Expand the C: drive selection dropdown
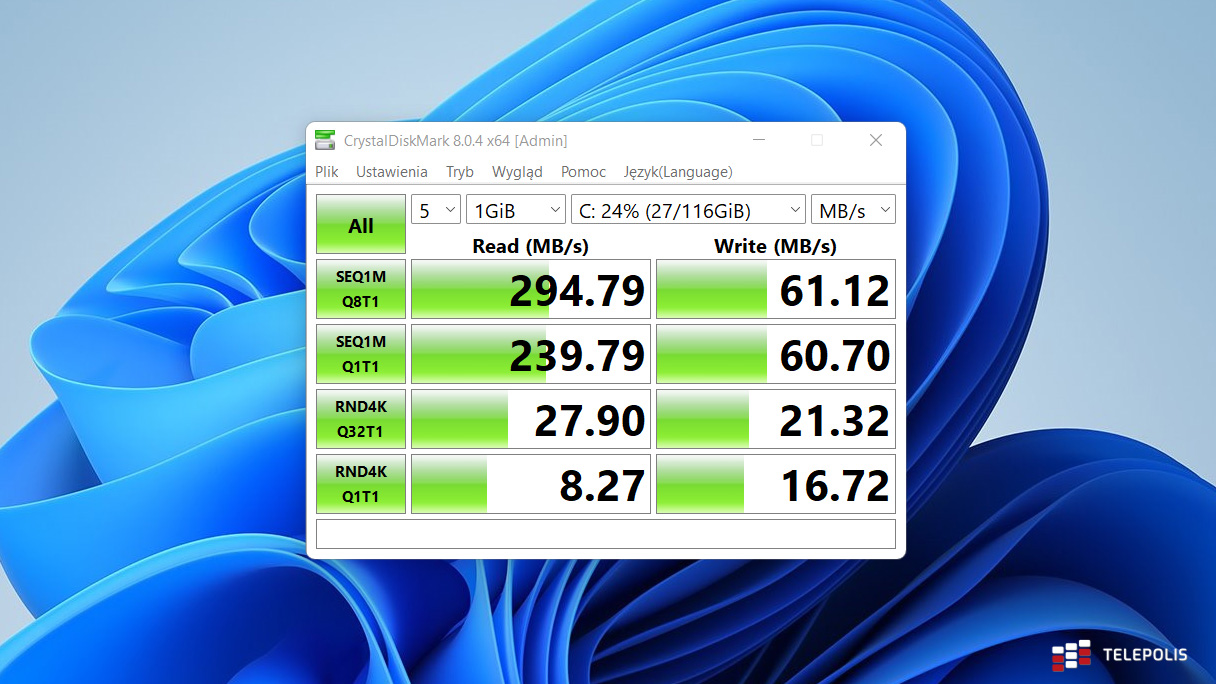 688,210
